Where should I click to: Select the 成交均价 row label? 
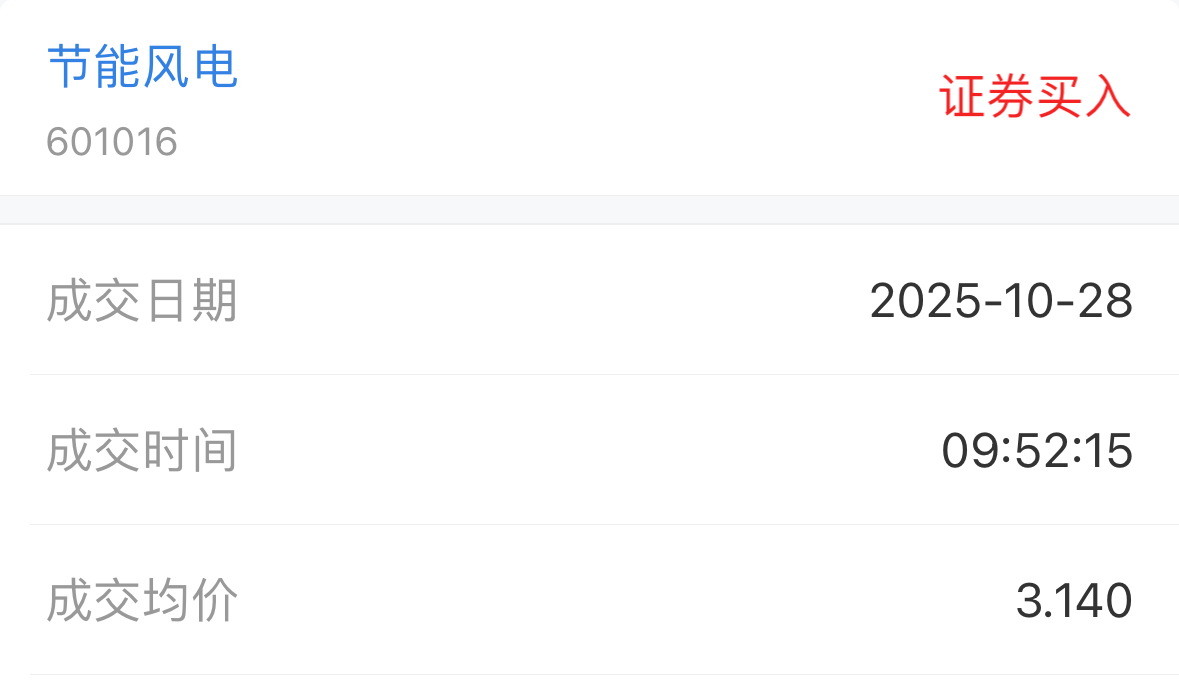(142, 601)
